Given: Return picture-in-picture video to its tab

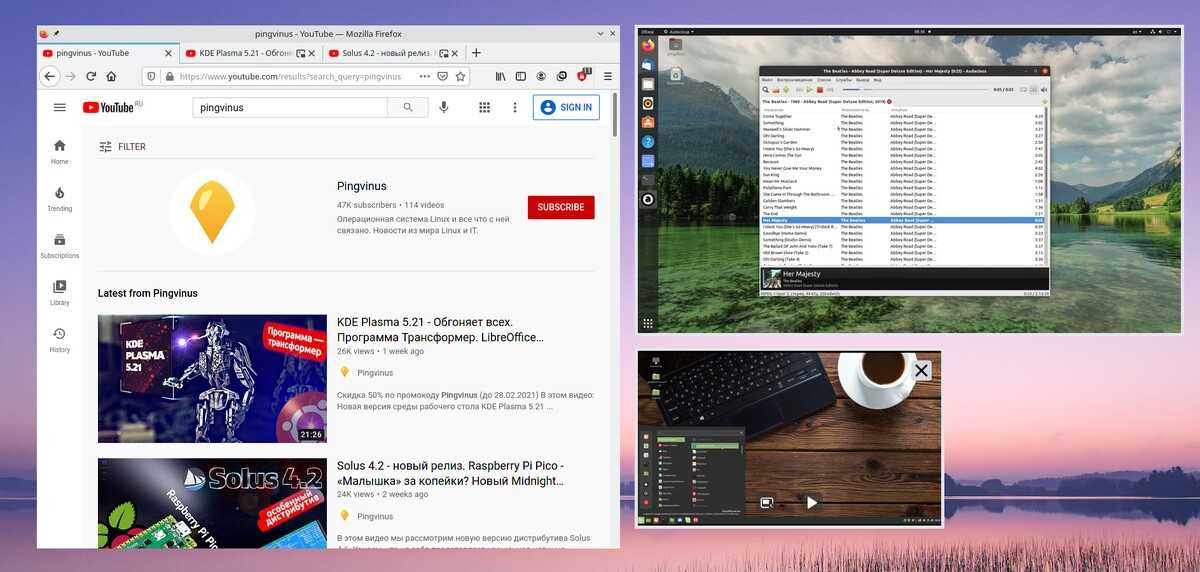Looking at the screenshot, I should [767, 502].
